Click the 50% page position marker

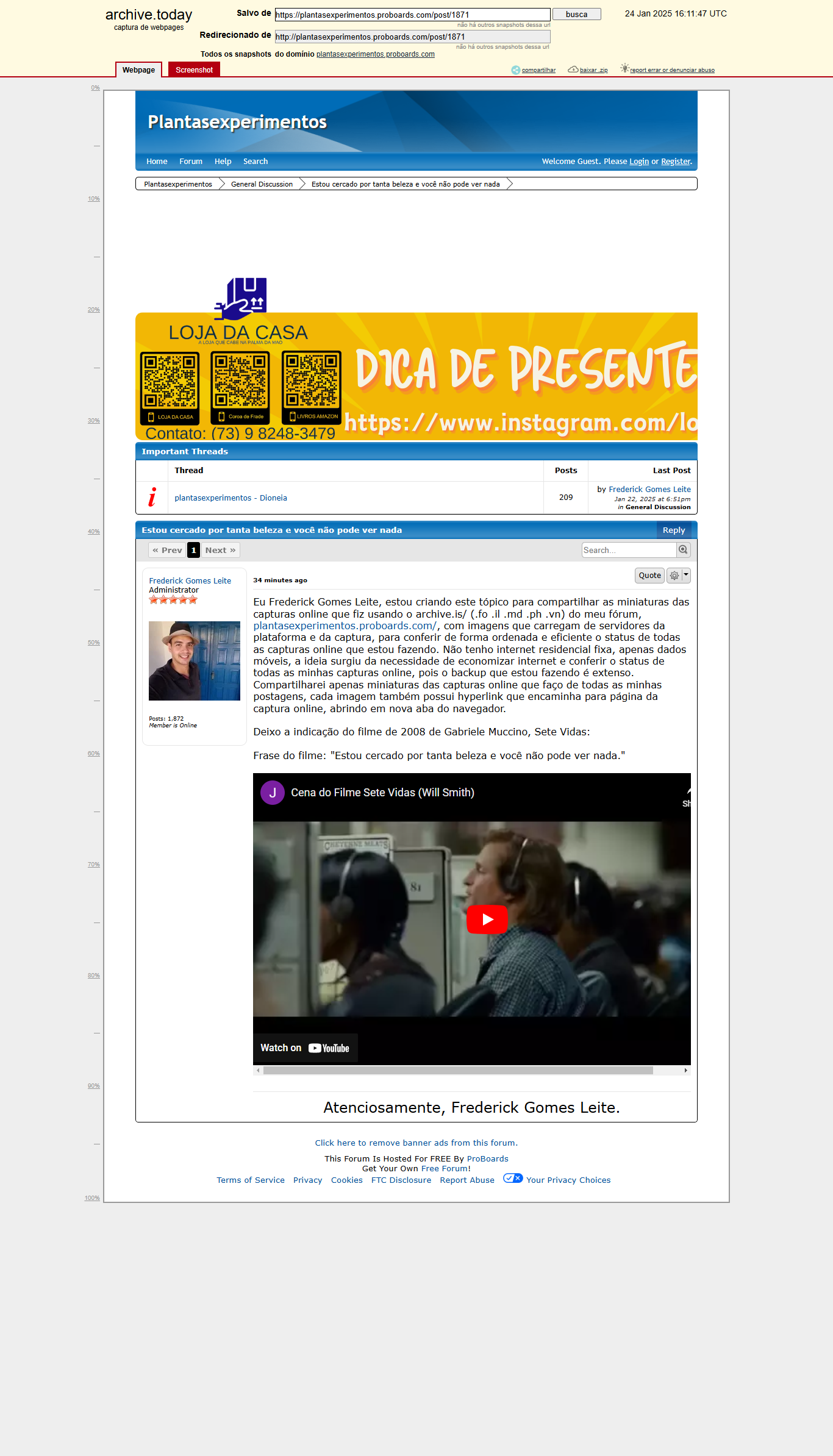pyautogui.click(x=93, y=643)
